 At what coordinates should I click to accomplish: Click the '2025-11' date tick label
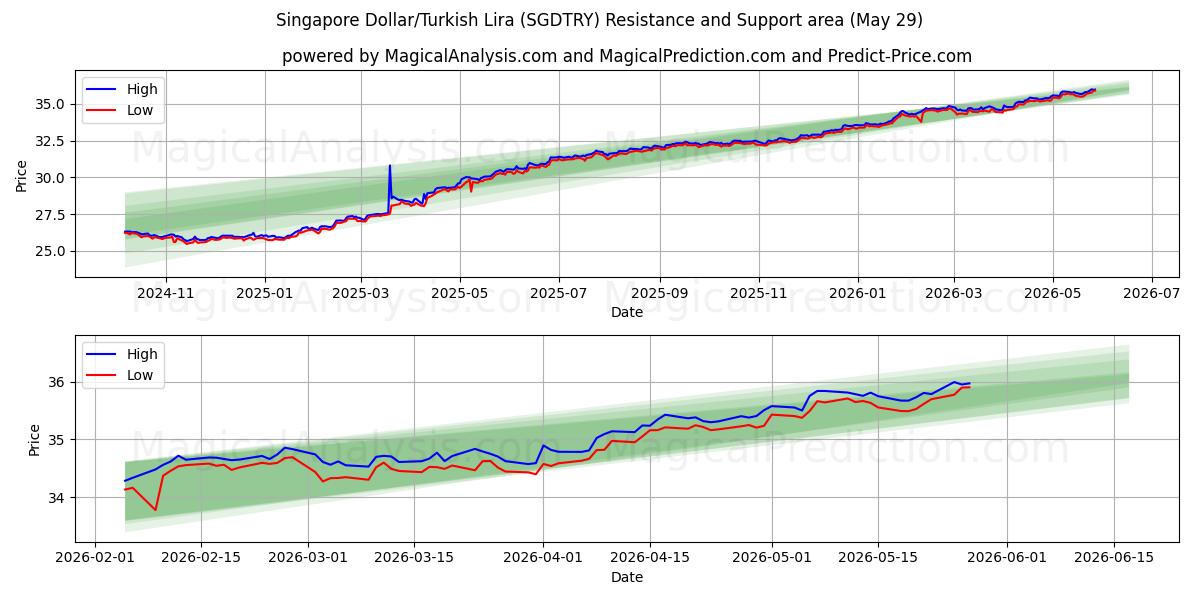[x=758, y=295]
